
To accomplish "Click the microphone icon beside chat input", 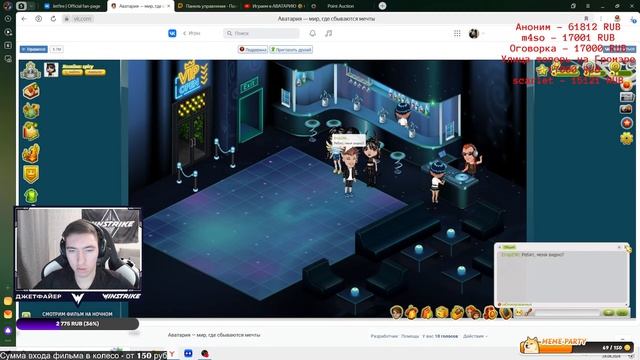I will [528, 313].
